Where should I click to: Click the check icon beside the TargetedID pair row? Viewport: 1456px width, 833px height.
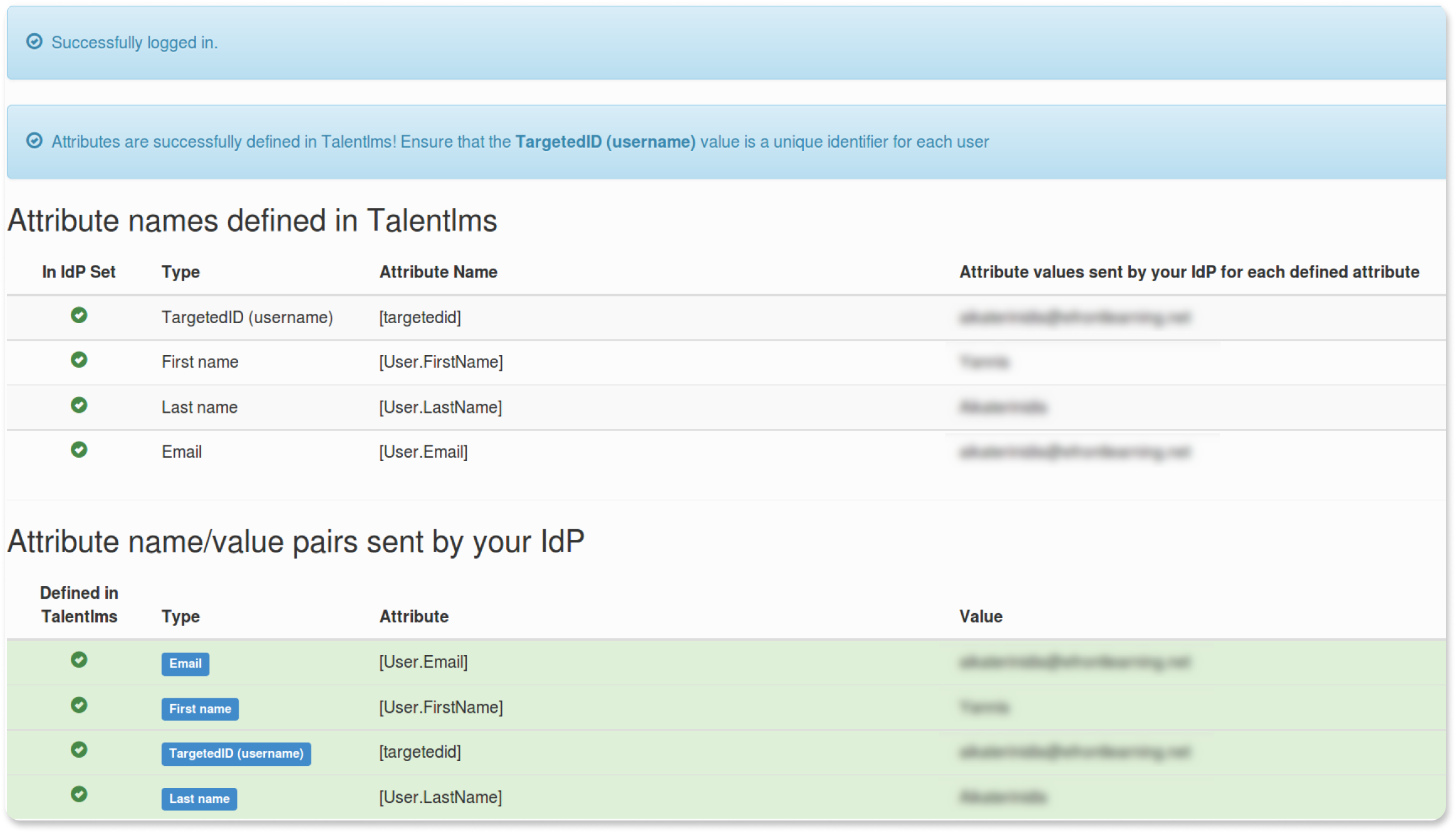pos(79,752)
